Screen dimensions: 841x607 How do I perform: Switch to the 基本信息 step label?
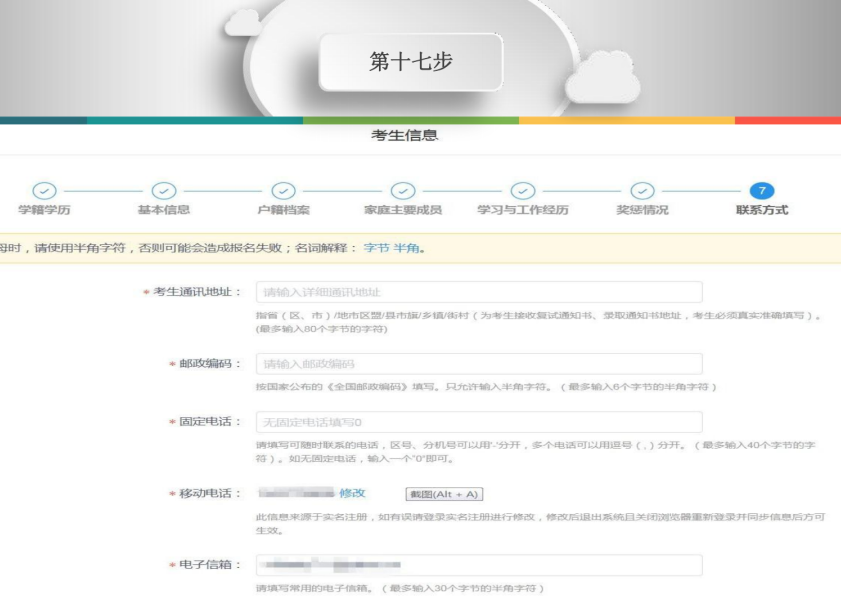tap(164, 210)
